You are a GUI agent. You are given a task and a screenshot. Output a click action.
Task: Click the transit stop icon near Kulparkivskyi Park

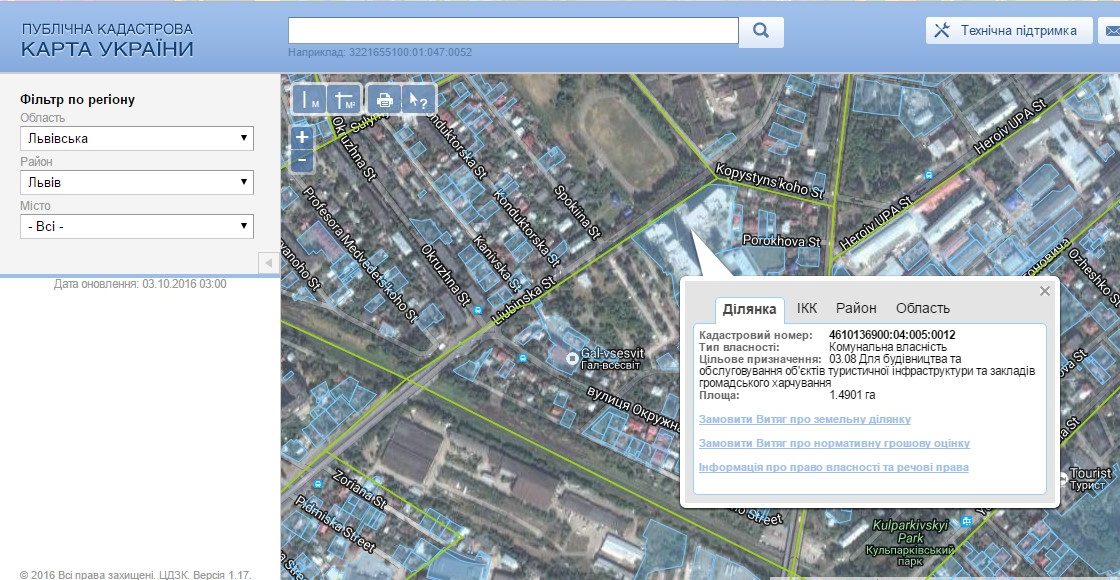tap(966, 521)
